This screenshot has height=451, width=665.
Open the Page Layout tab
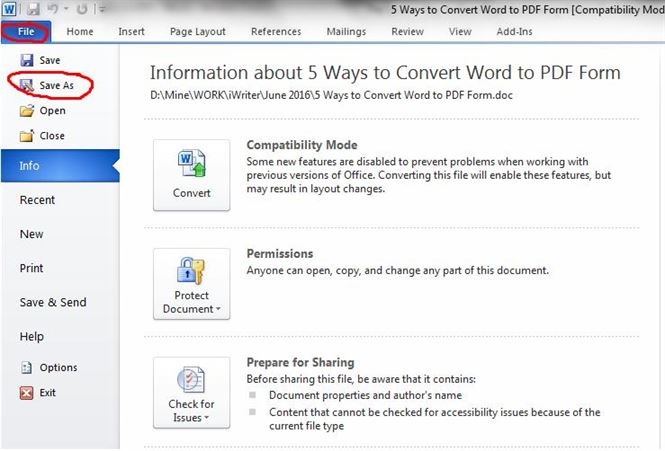198,32
